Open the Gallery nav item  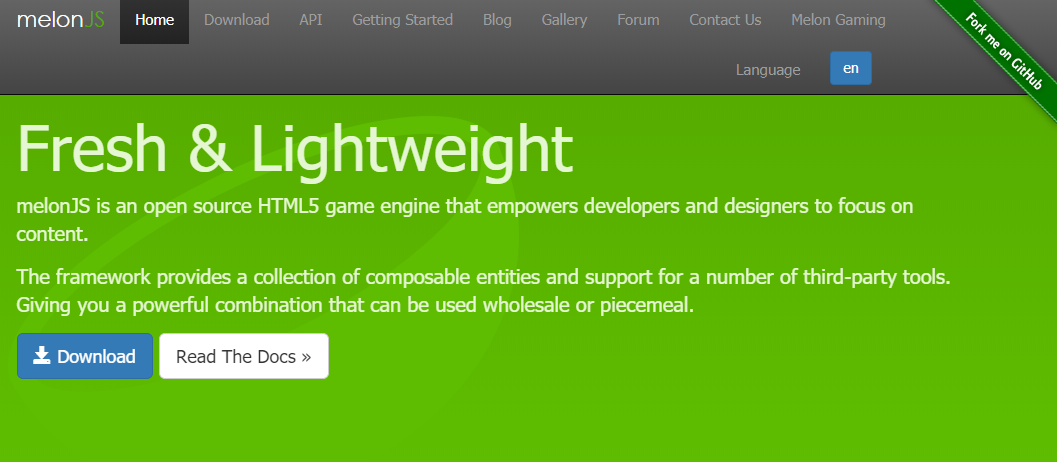[x=564, y=20]
